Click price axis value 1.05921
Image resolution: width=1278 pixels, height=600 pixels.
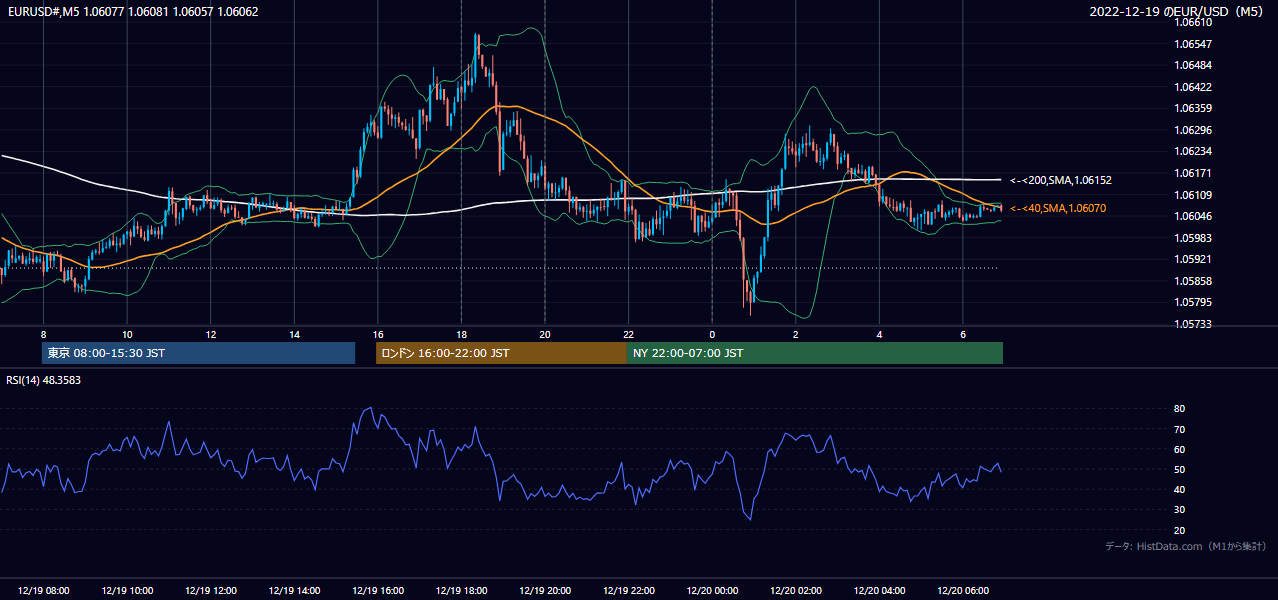(1194, 259)
